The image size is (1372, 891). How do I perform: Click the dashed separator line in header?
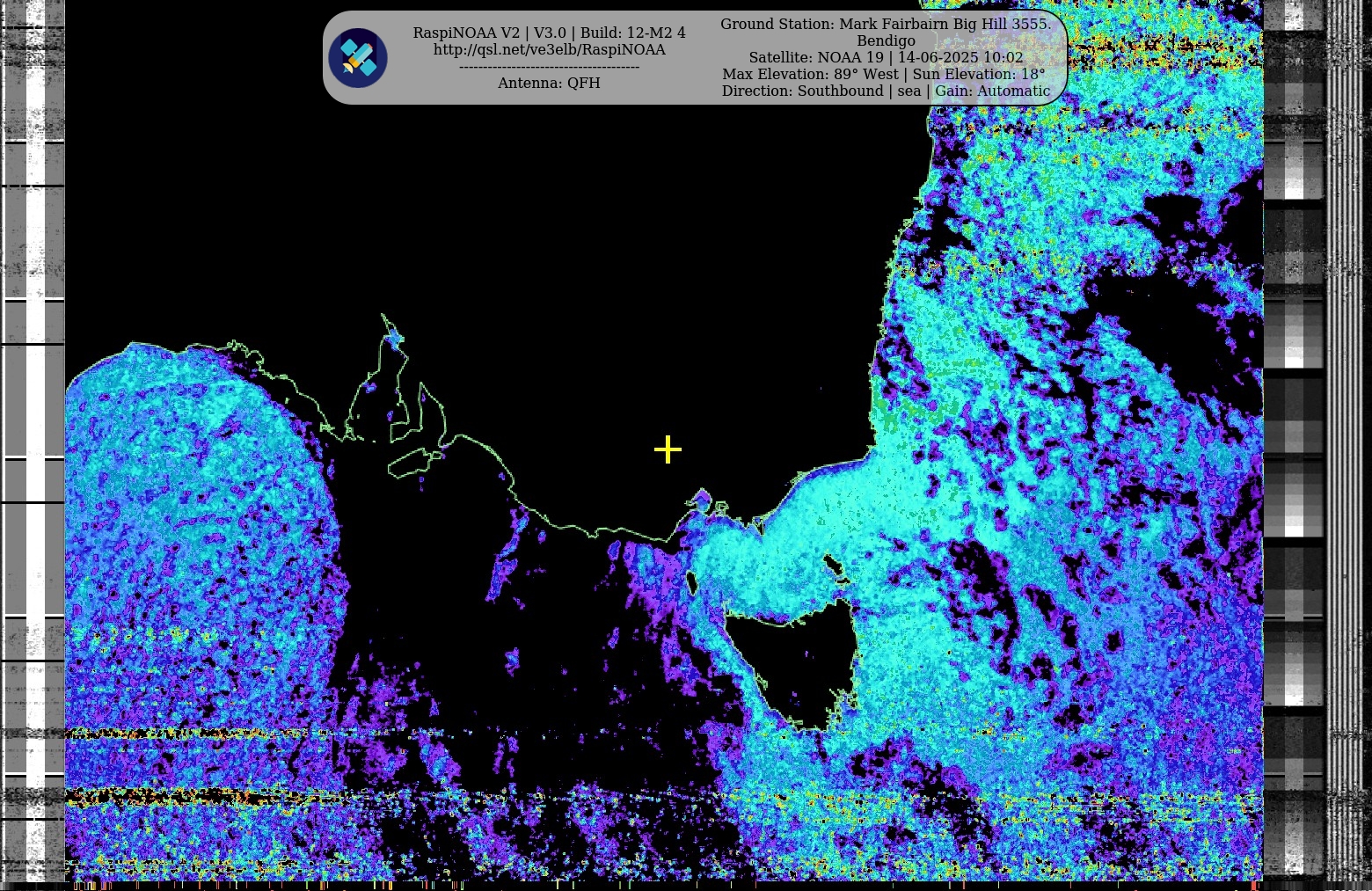point(549,67)
